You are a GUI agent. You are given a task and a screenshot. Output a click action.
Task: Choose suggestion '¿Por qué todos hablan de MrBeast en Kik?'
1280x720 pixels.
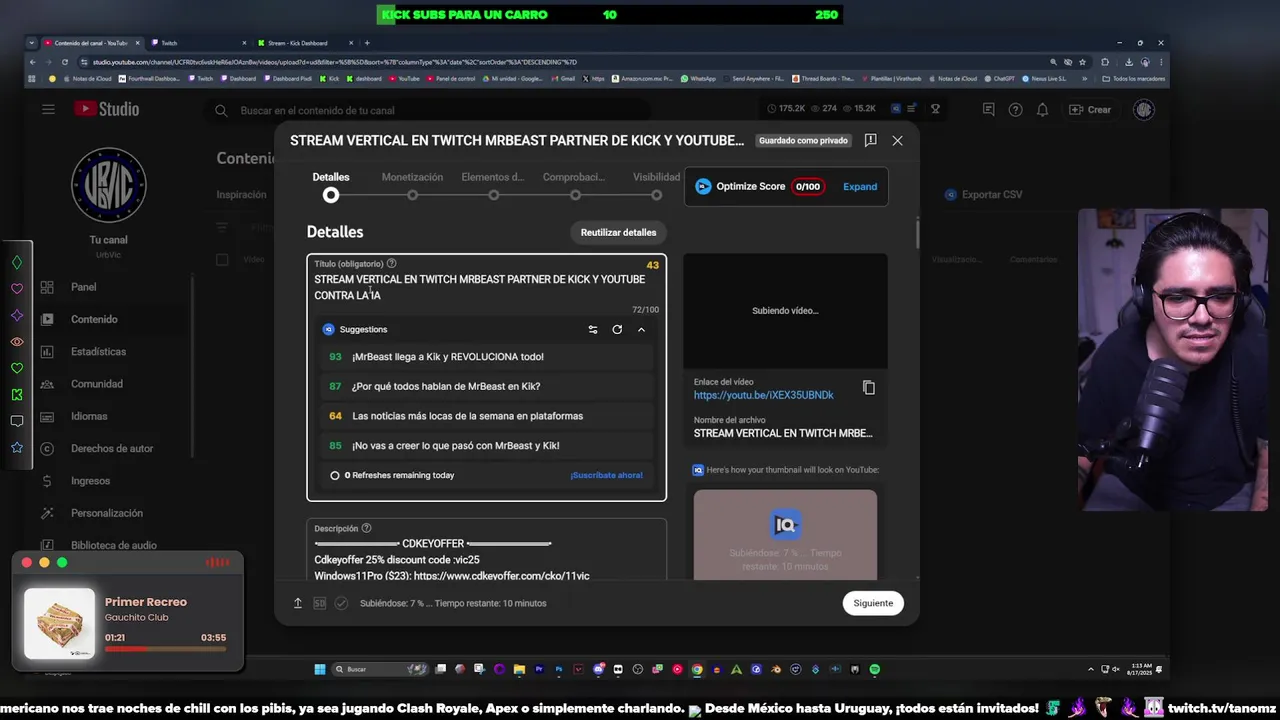pyautogui.click(x=486, y=386)
